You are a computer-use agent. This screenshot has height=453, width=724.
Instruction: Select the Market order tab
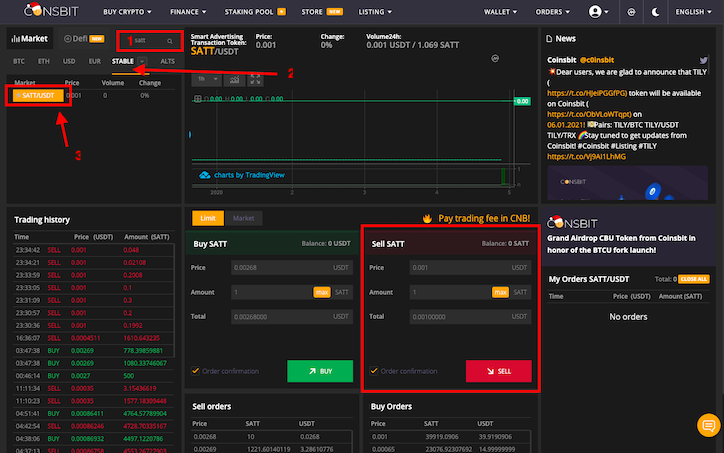click(x=243, y=218)
